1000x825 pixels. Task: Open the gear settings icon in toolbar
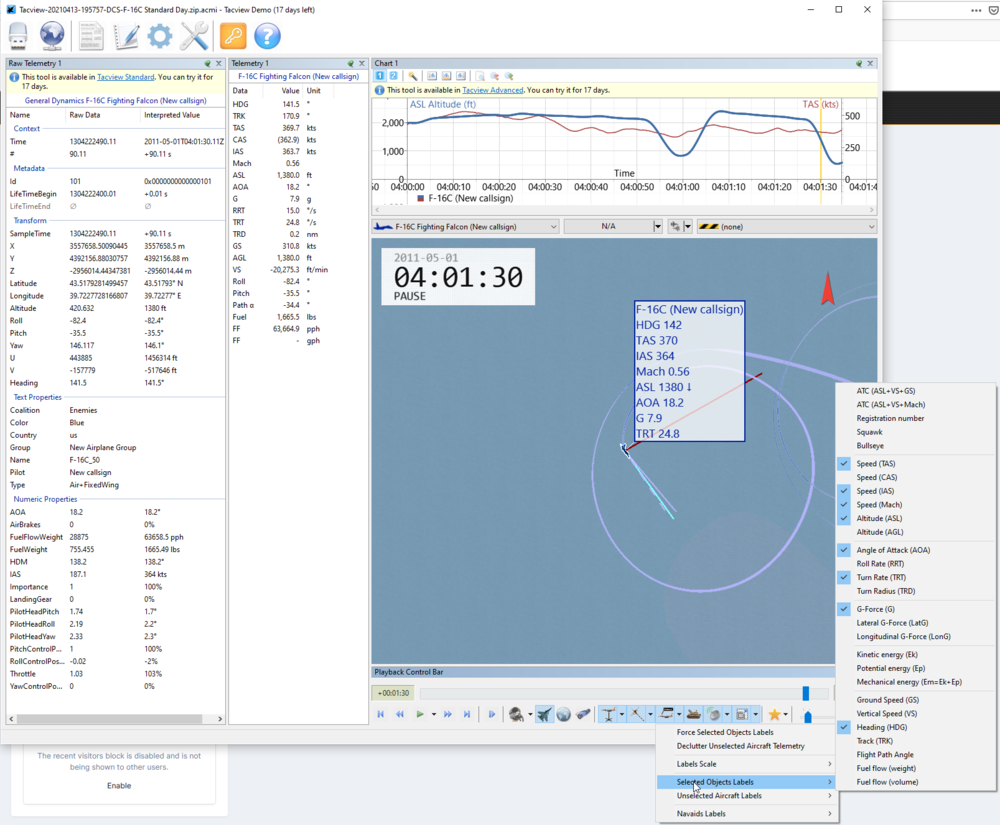point(160,36)
